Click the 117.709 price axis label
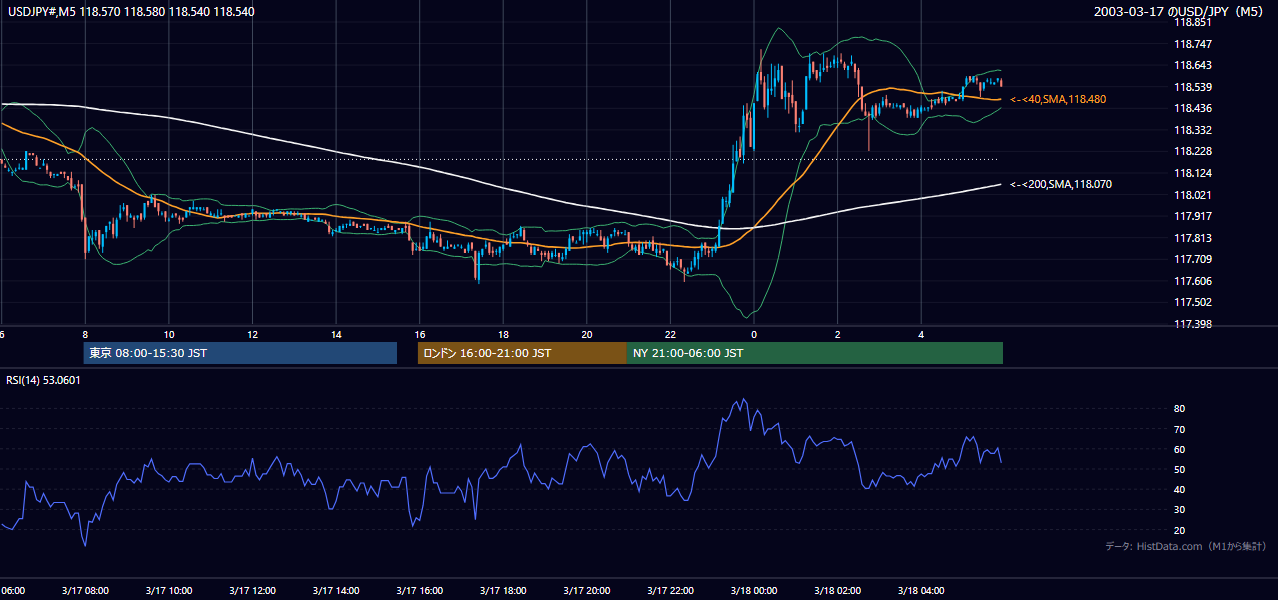 [x=1194, y=259]
